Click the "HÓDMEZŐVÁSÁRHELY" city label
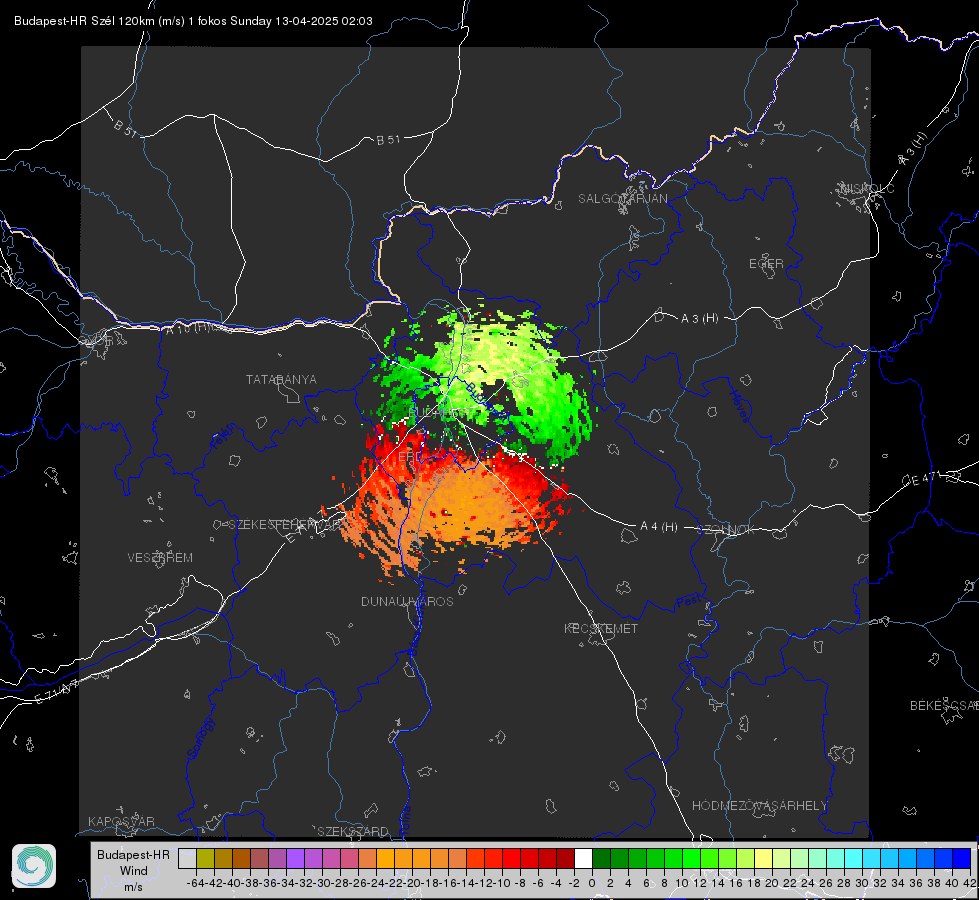 coord(759,806)
